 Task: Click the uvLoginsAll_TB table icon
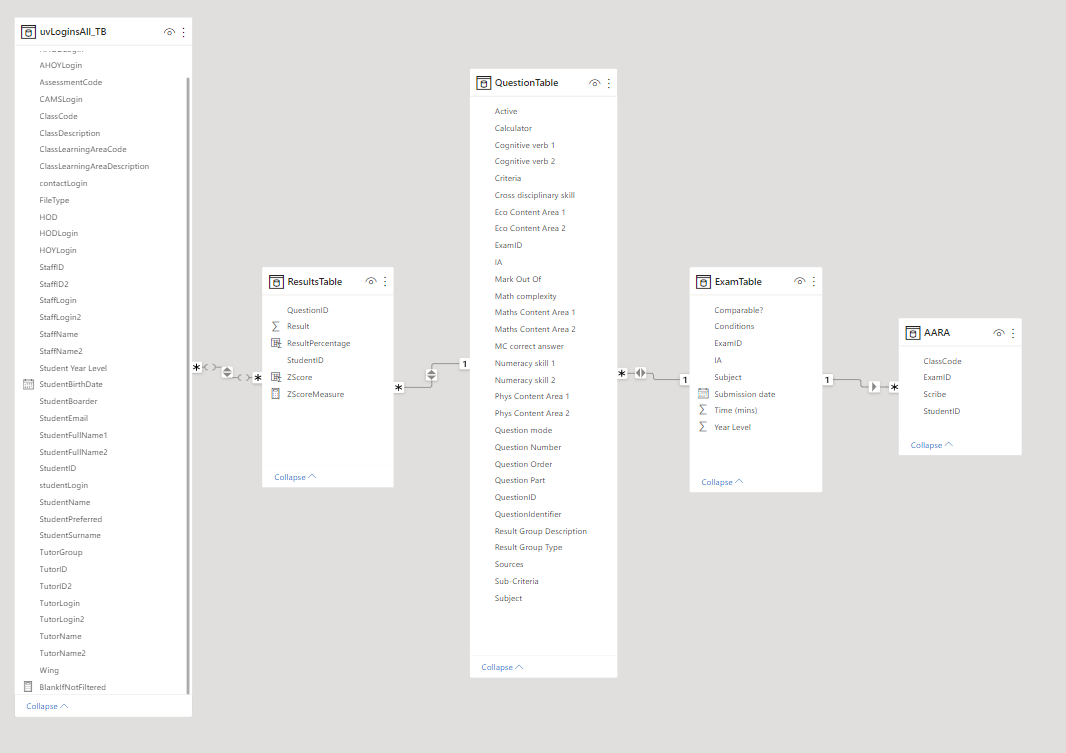click(29, 32)
